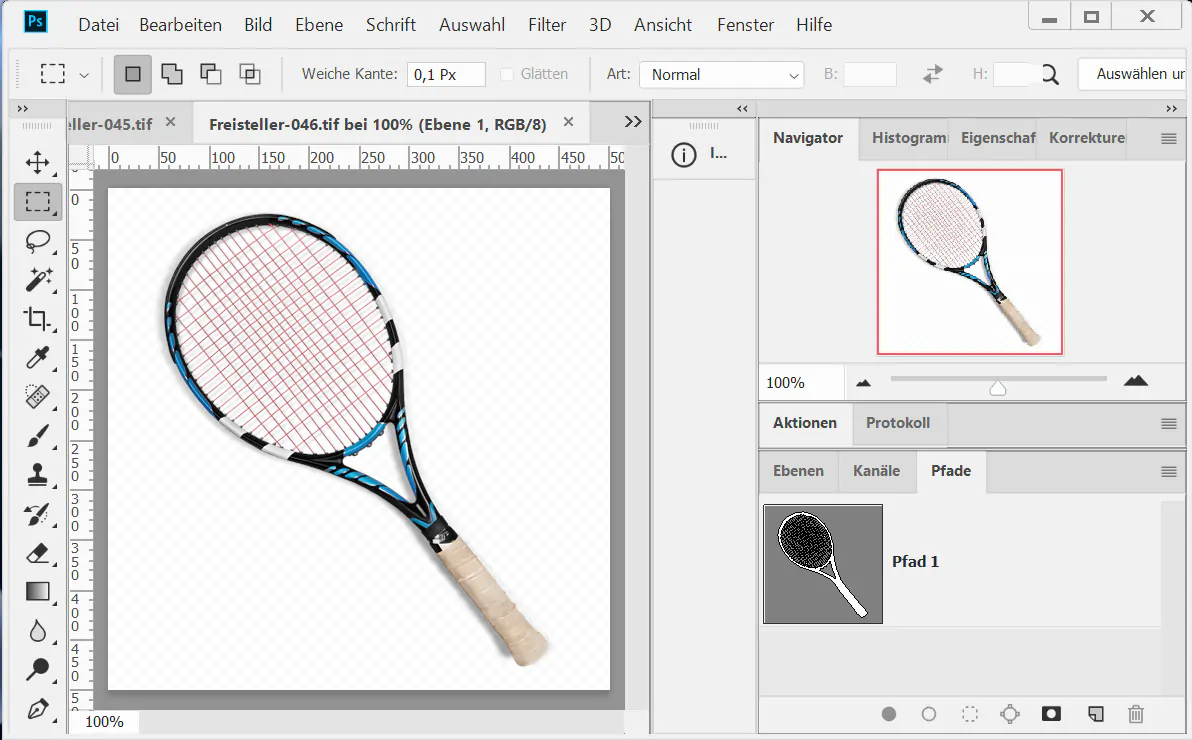Select the Eyedropper tool
1192x740 pixels.
pos(37,358)
